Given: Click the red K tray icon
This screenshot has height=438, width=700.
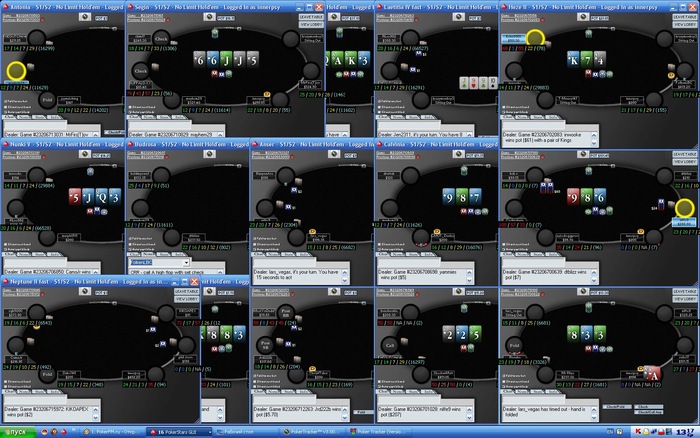Looking at the screenshot, I should pos(638,432).
